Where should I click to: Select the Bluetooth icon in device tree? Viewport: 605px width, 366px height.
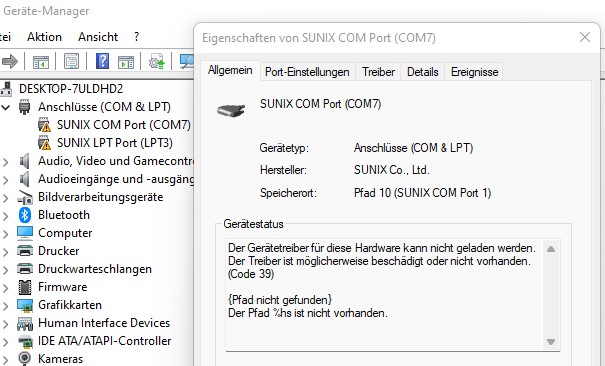click(25, 215)
